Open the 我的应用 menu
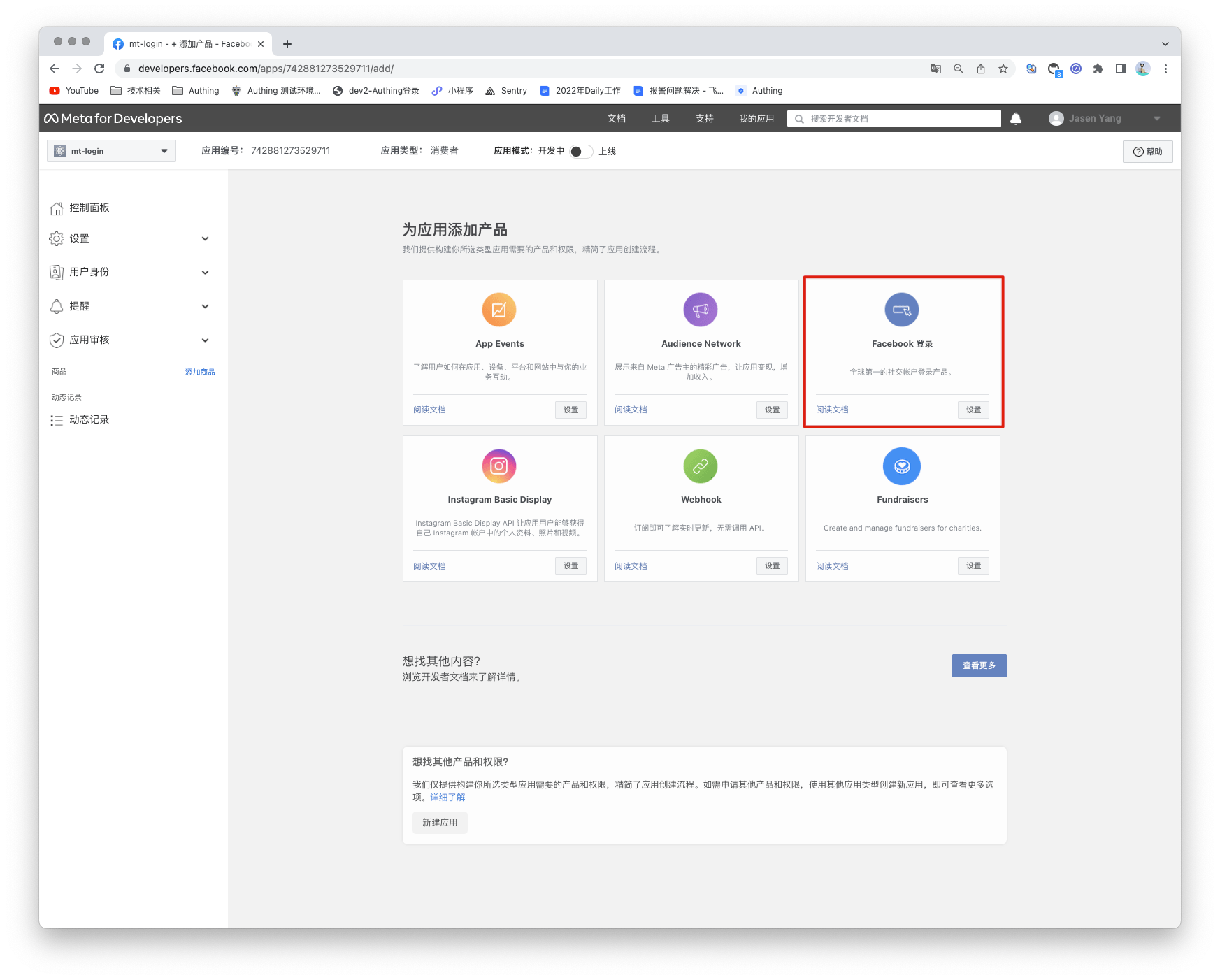The image size is (1220, 980). [x=755, y=118]
